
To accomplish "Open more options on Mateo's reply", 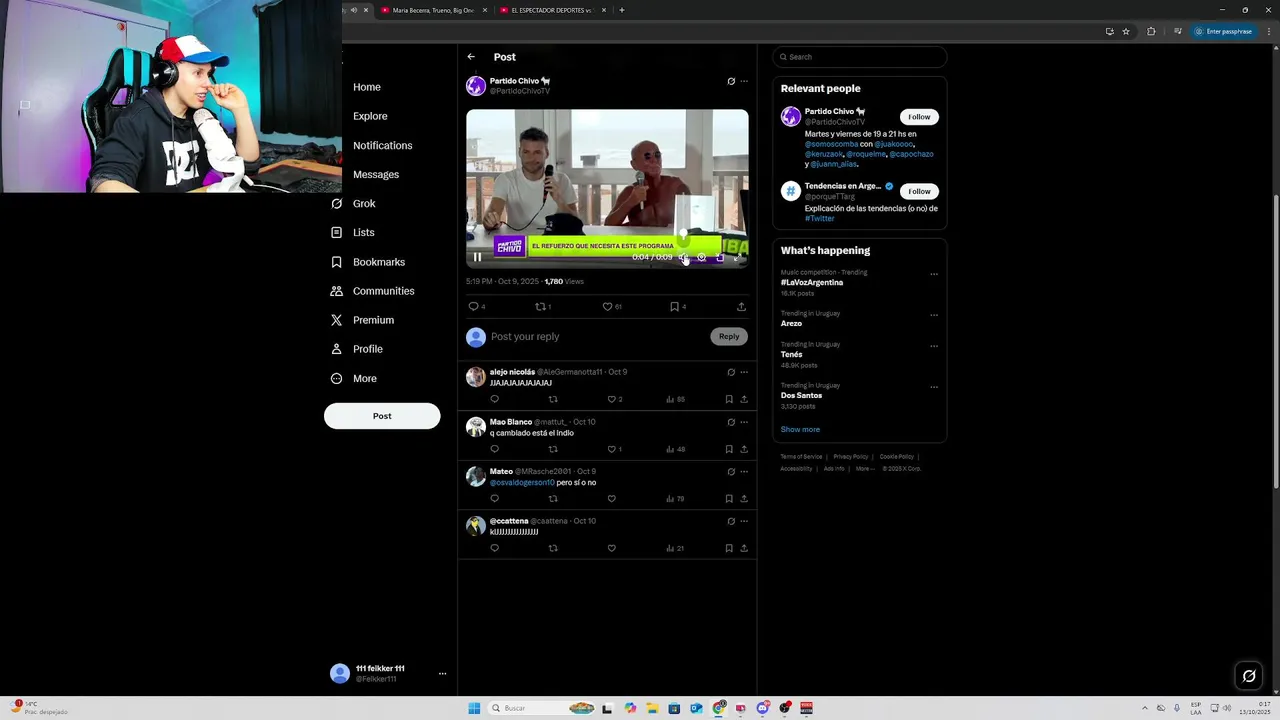I will point(744,472).
